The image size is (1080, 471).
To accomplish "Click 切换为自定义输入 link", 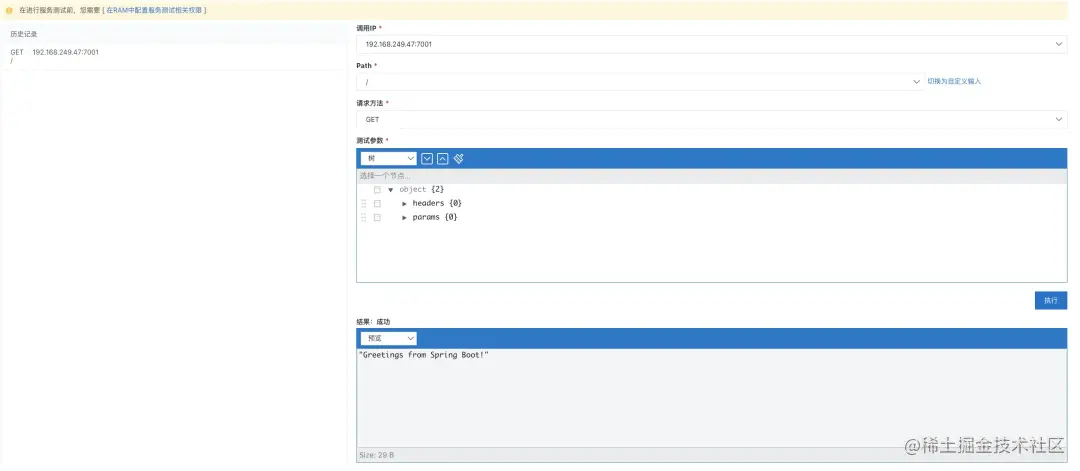I will [x=954, y=81].
